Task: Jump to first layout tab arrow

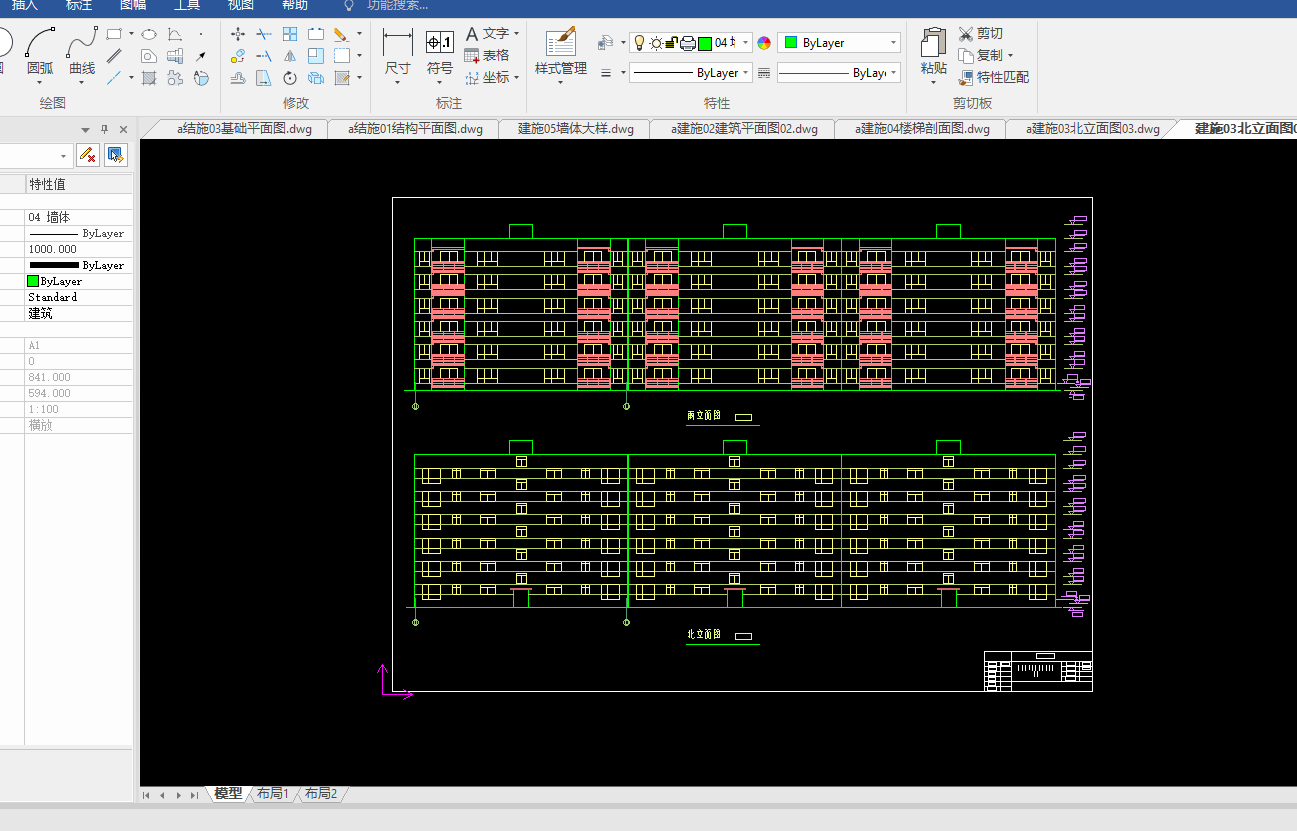Action: (x=146, y=795)
